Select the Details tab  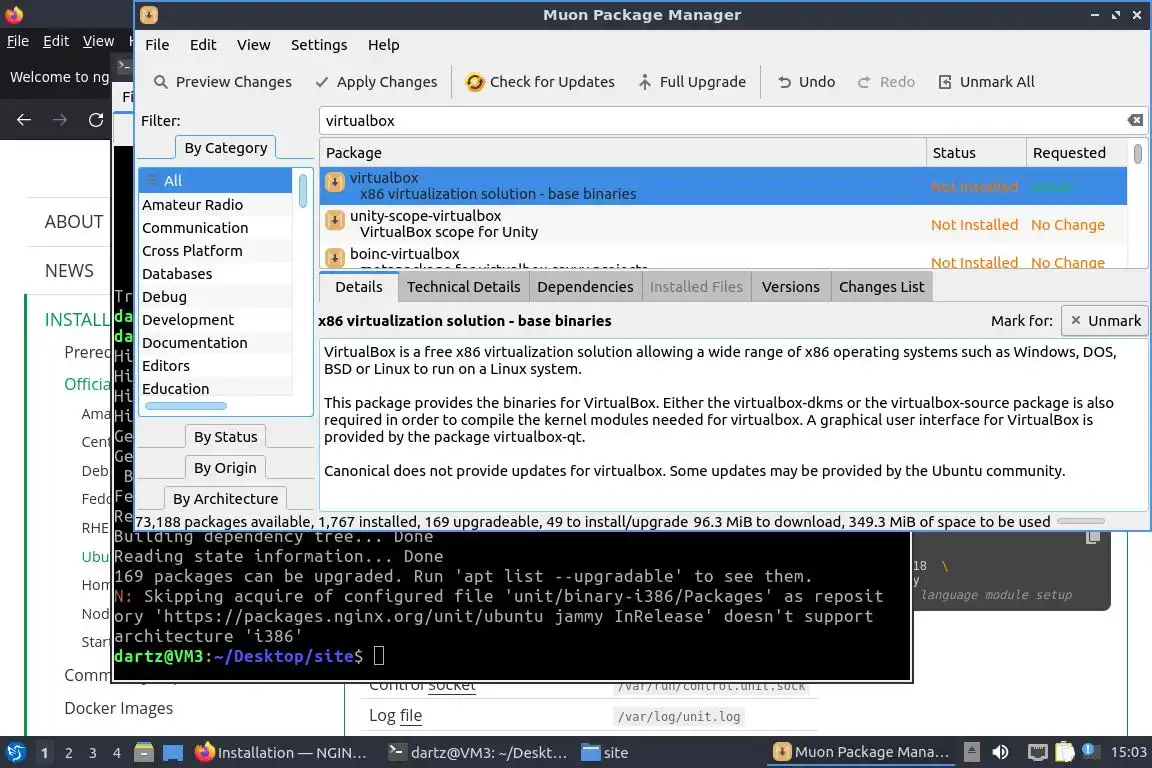pos(359,287)
